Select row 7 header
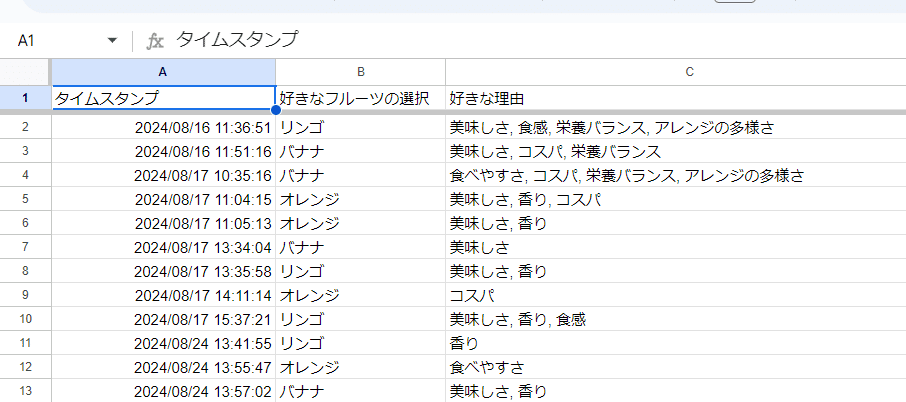This screenshot has height=402, width=906. (25, 247)
